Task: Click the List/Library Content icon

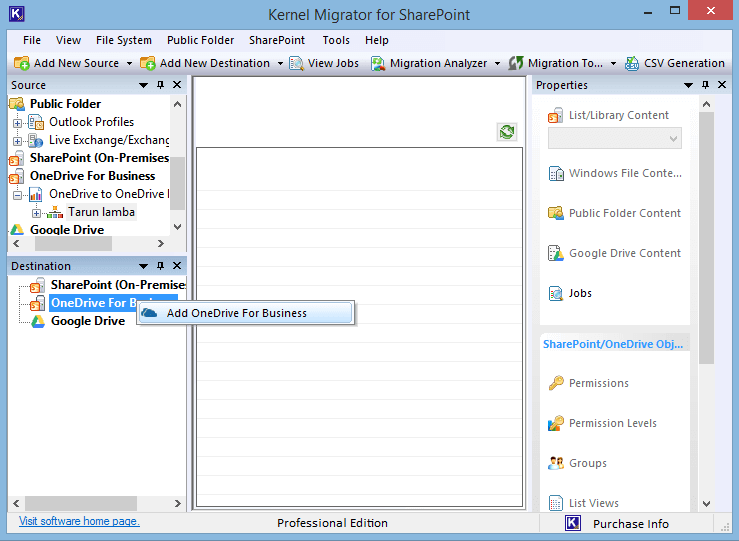Action: coord(556,115)
